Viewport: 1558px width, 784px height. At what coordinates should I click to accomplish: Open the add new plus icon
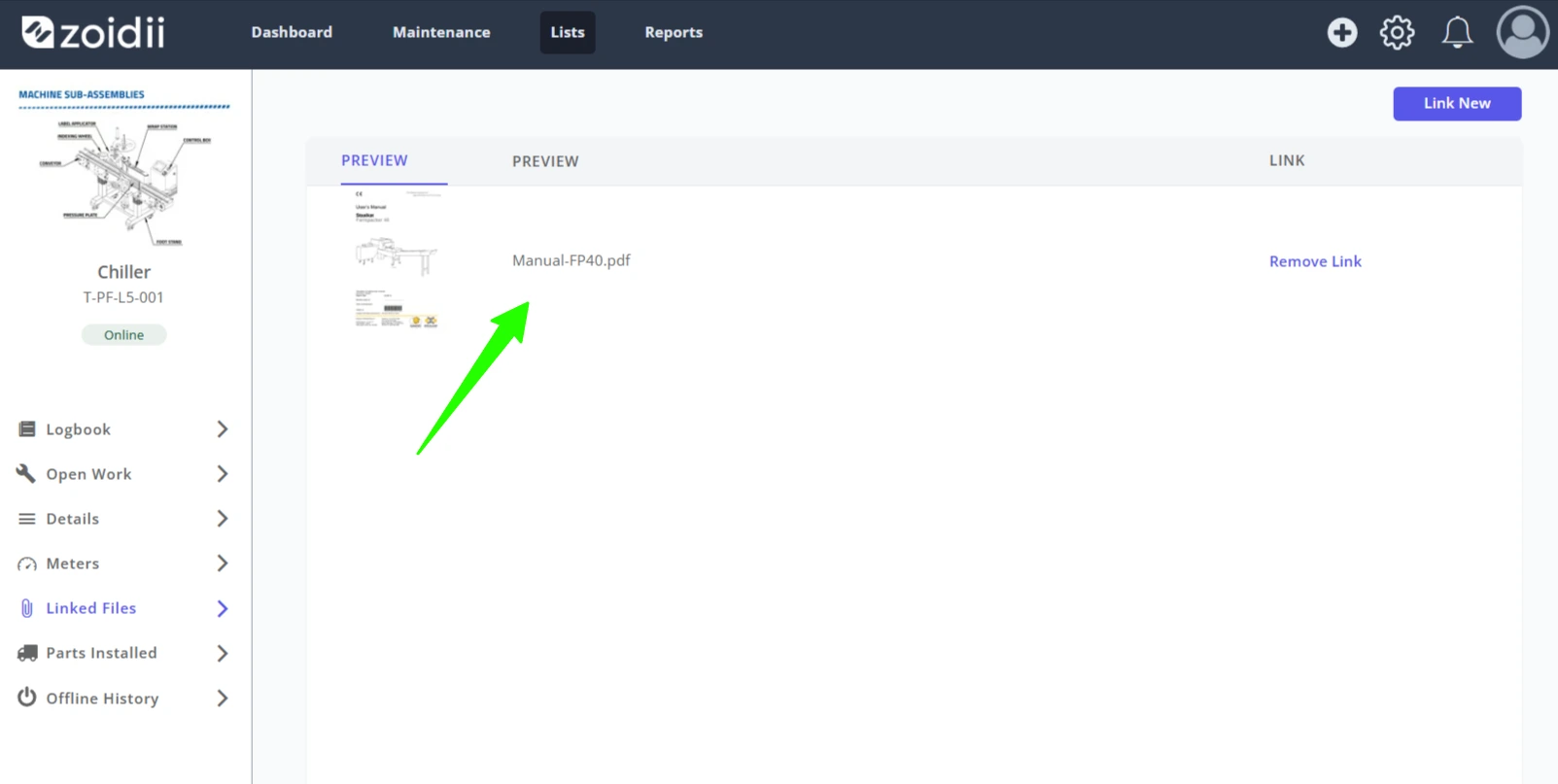1342,32
